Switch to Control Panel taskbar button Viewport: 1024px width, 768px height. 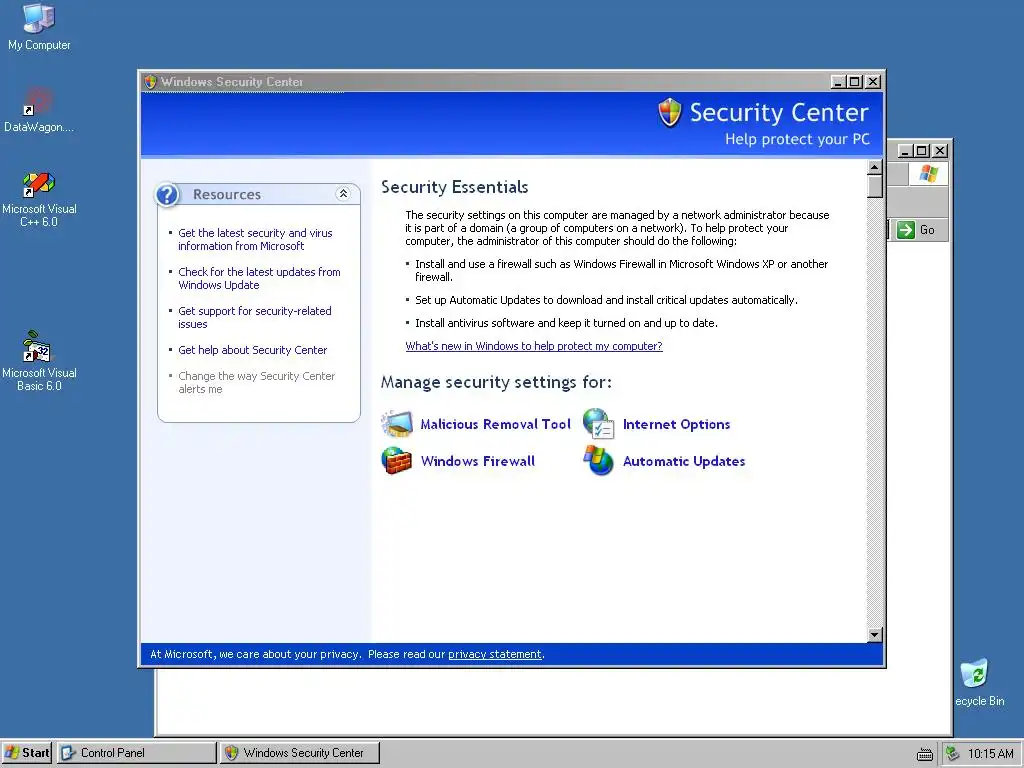[x=136, y=753]
